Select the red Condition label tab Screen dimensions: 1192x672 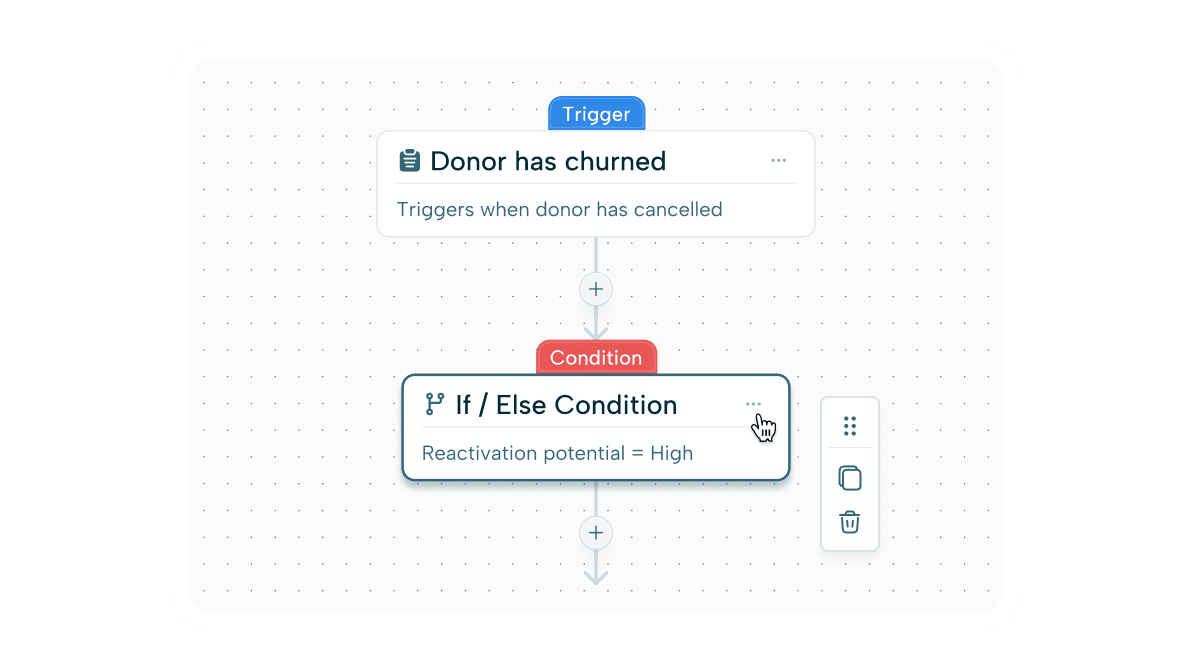tap(596, 358)
